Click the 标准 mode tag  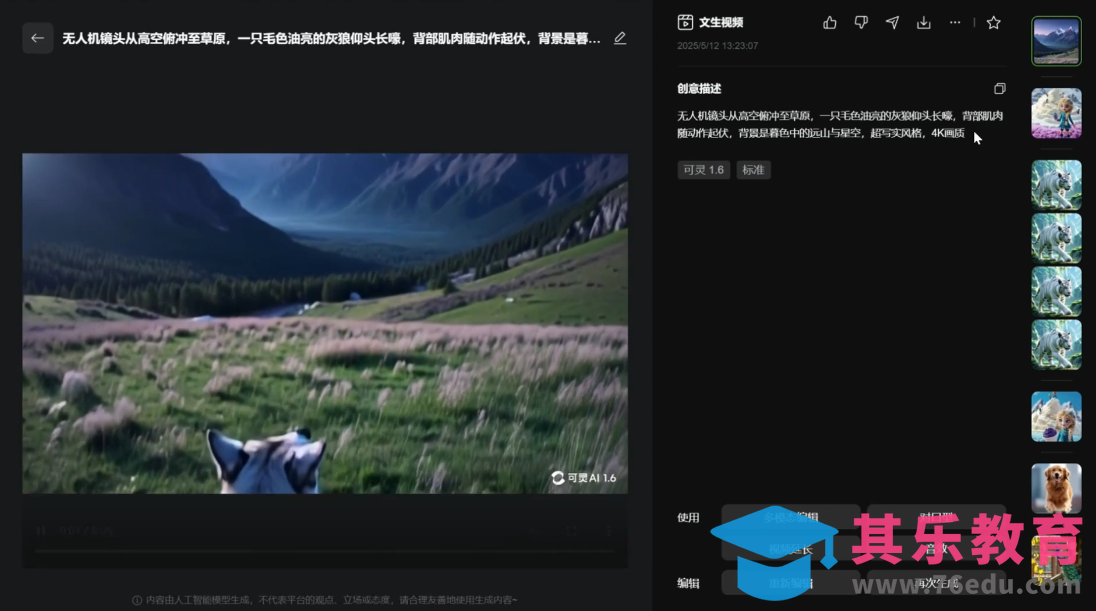(753, 170)
